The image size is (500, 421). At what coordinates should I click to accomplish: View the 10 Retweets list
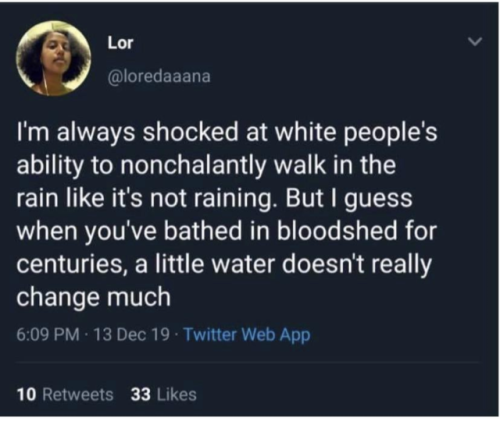tap(65, 394)
